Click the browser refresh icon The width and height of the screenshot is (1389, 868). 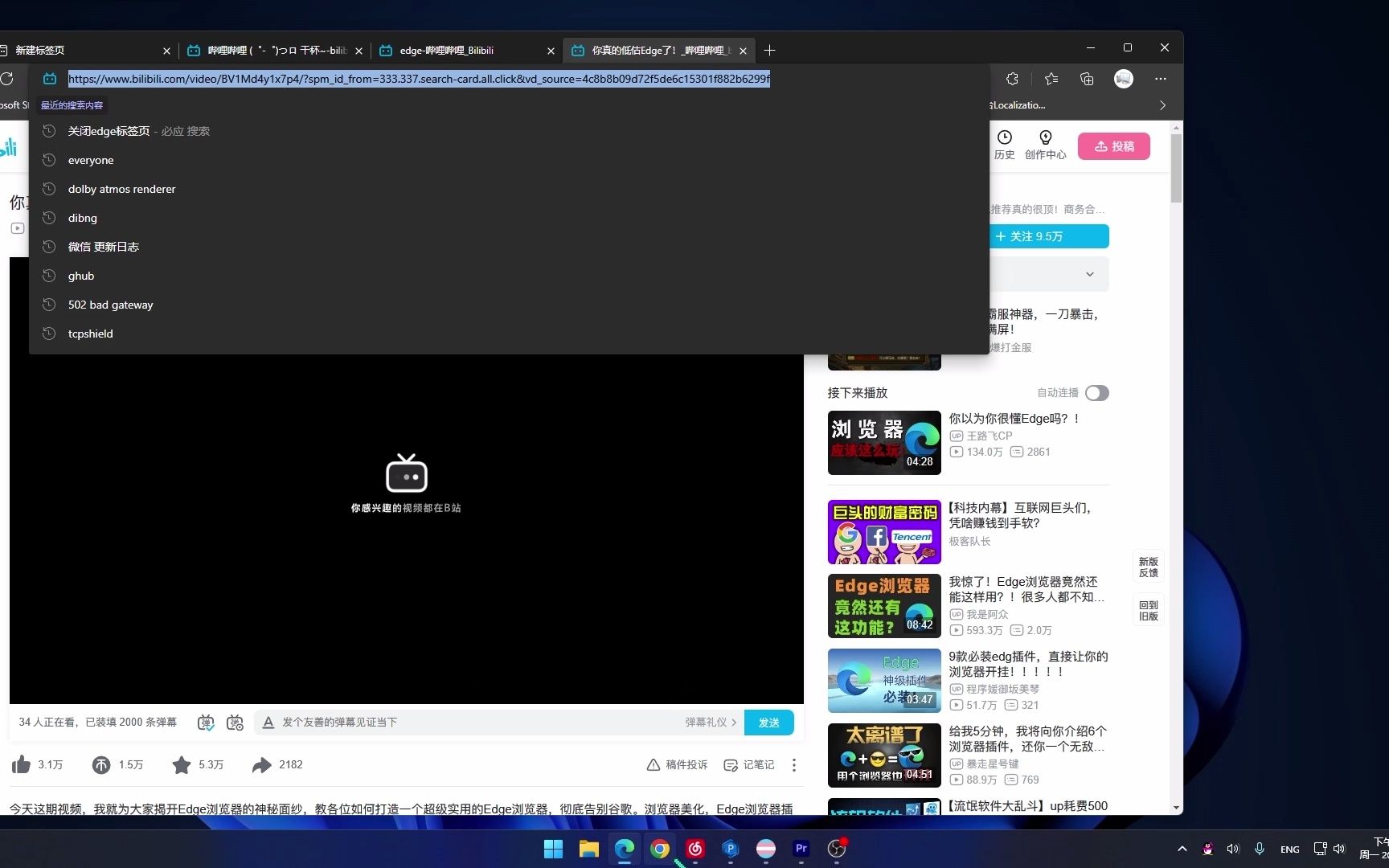tap(7, 79)
